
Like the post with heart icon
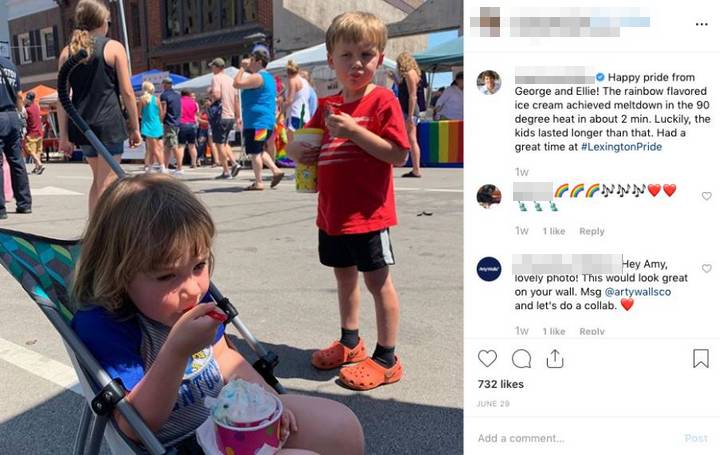487,358
